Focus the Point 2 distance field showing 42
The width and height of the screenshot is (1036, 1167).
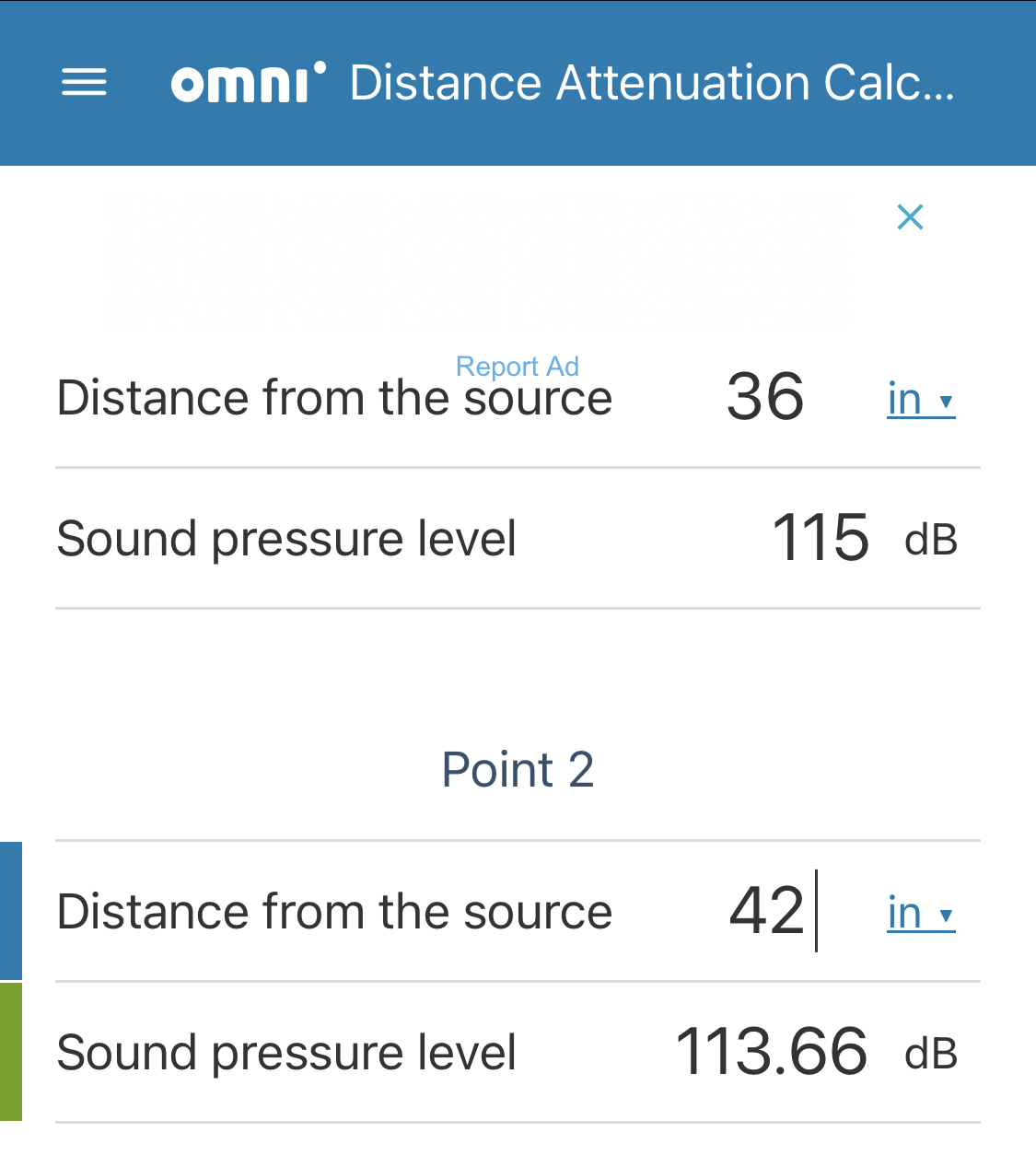(x=766, y=911)
